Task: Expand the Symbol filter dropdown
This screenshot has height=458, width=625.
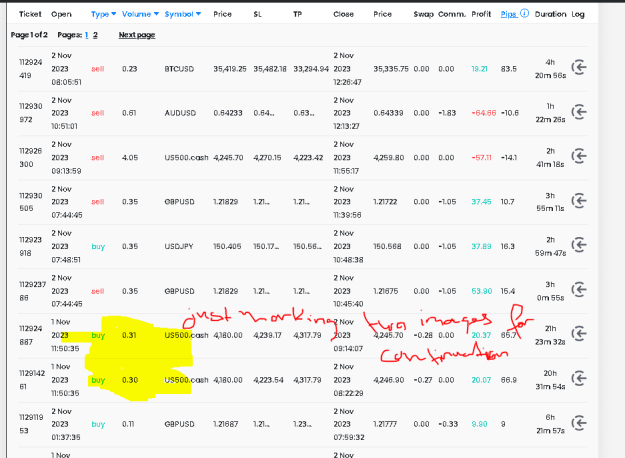Action: point(199,14)
